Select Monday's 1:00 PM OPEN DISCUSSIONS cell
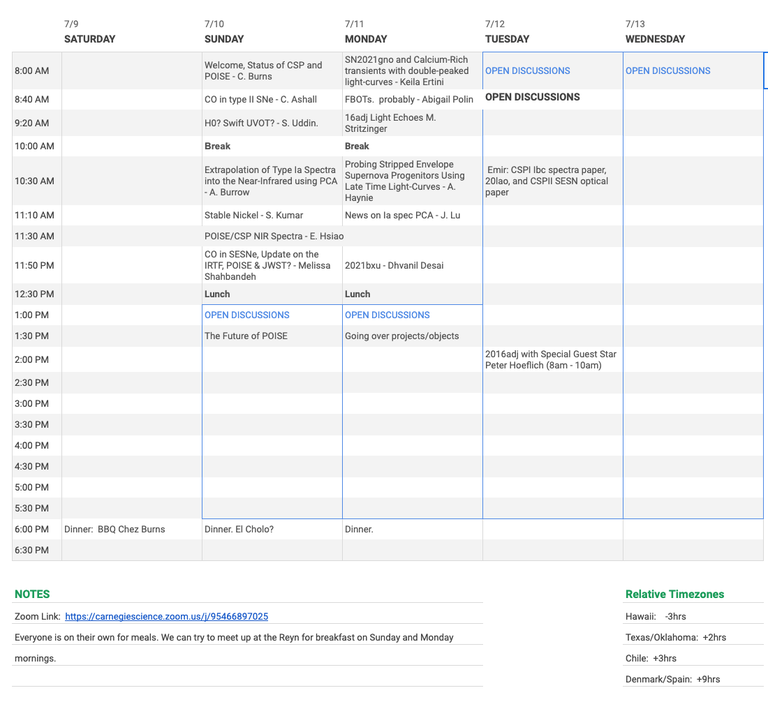This screenshot has width=768, height=702. pos(387,315)
